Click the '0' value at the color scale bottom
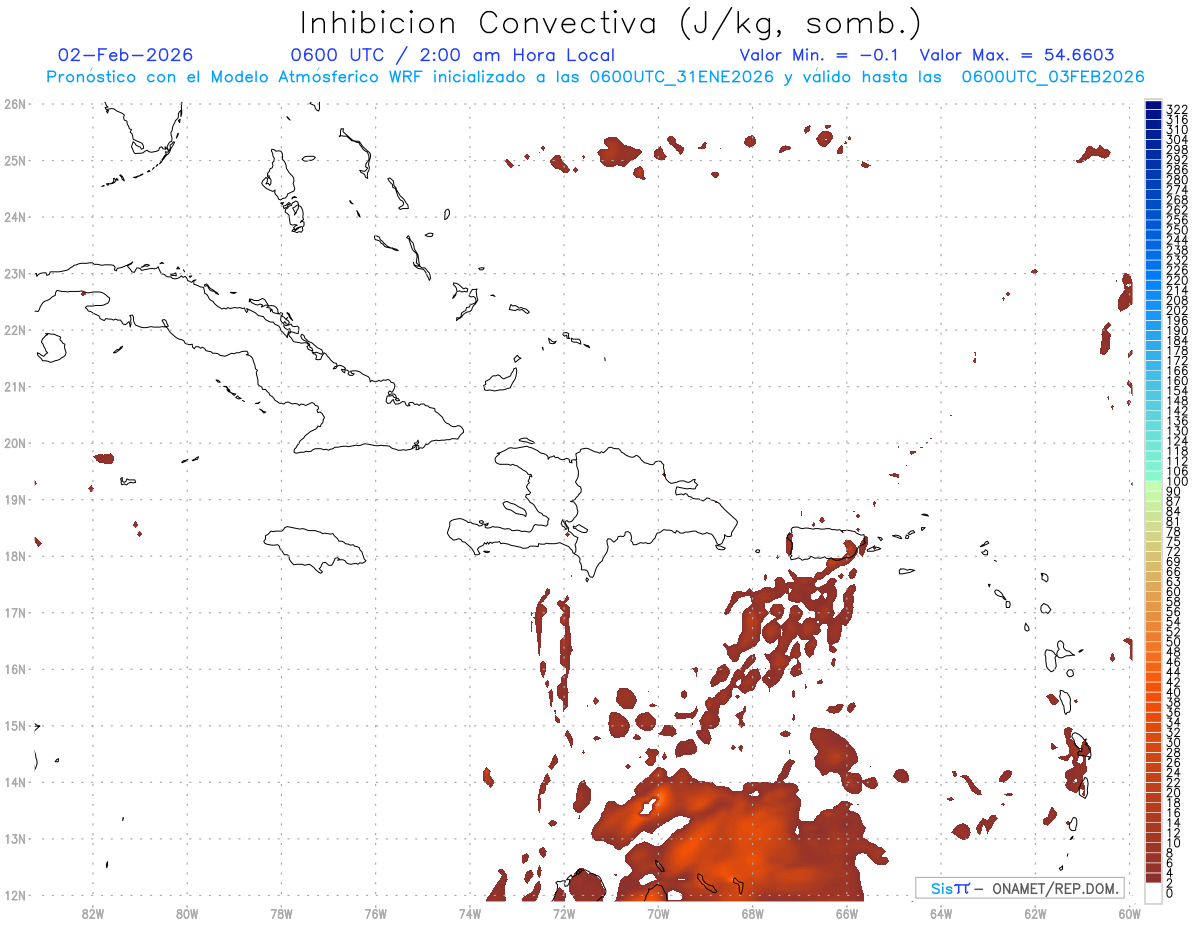The width and height of the screenshot is (1200, 927). [x=1171, y=893]
